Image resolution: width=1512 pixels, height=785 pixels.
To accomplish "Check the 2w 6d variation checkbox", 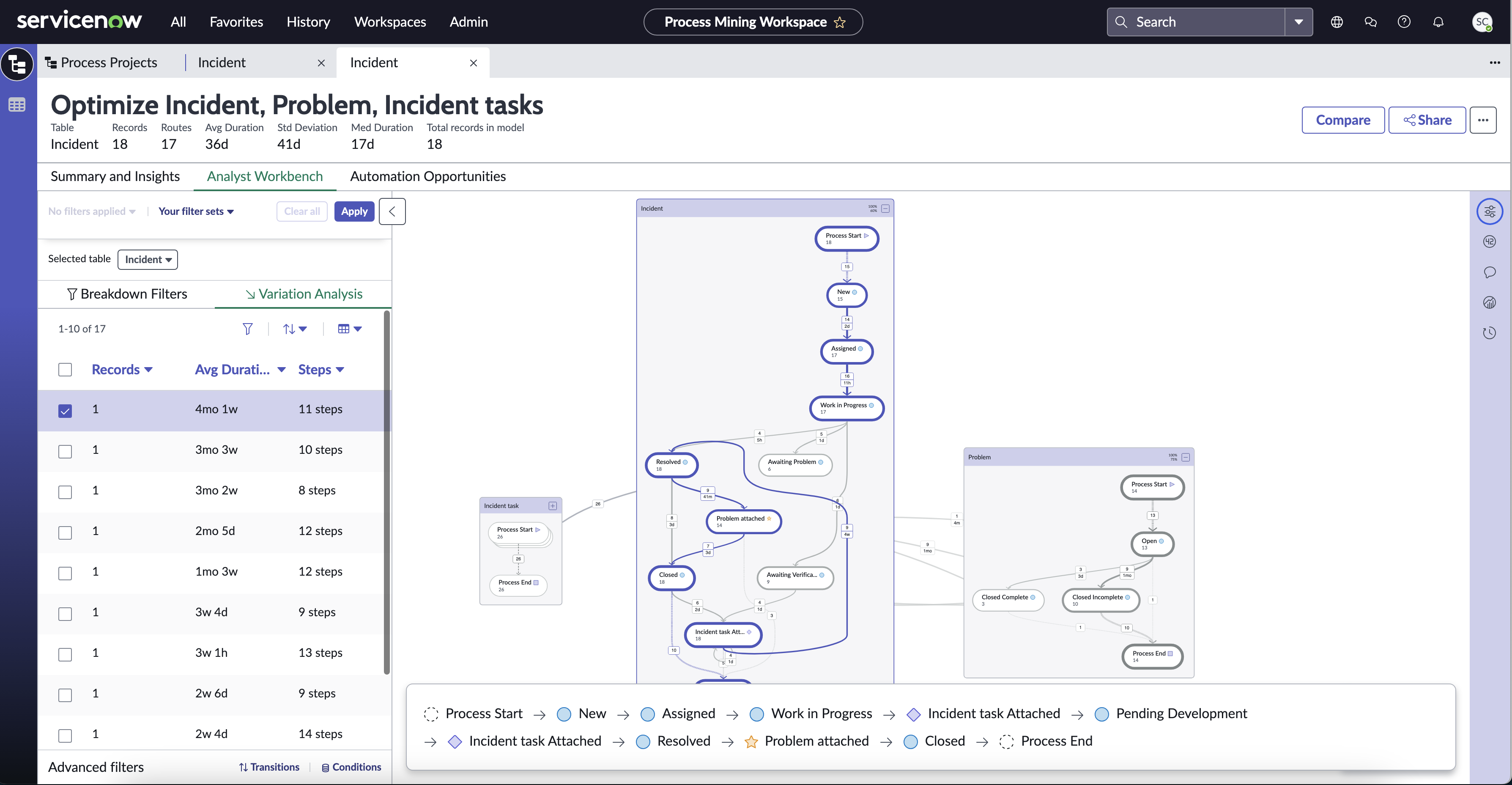I will [65, 694].
